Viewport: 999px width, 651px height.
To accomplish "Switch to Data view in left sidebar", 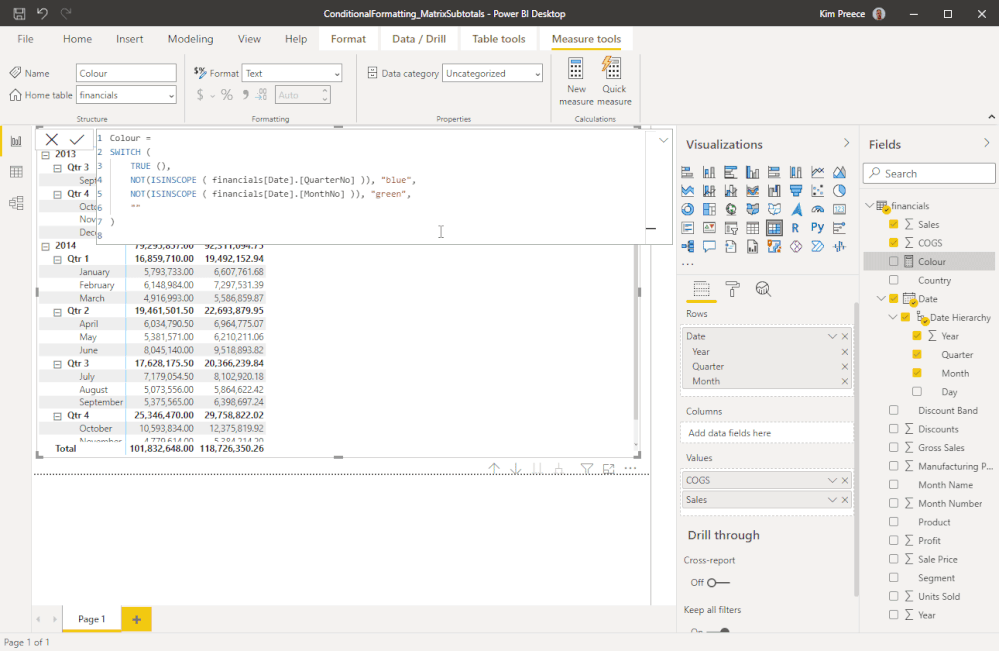I will 16,172.
